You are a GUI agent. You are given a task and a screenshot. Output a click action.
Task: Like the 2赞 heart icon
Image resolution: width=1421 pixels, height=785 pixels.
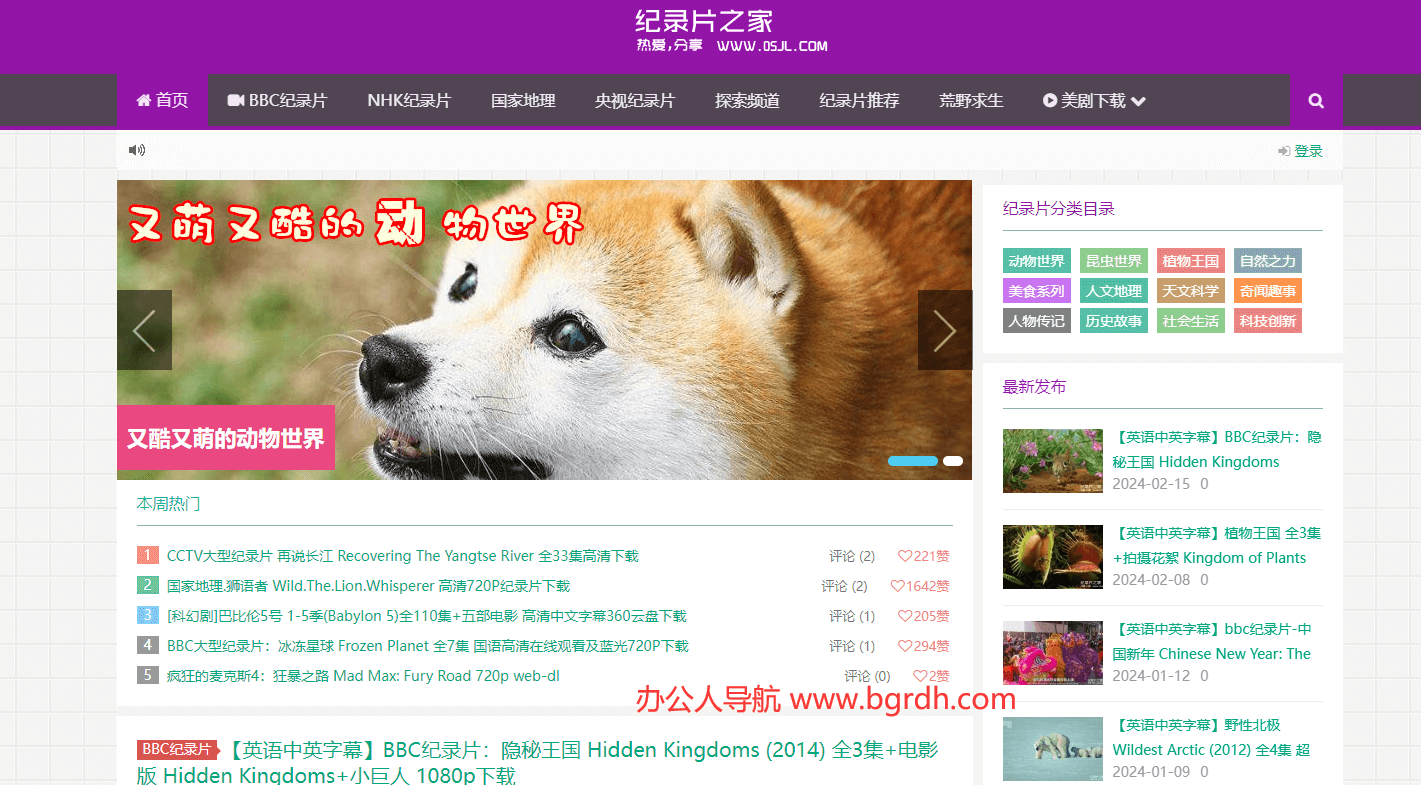[920, 676]
